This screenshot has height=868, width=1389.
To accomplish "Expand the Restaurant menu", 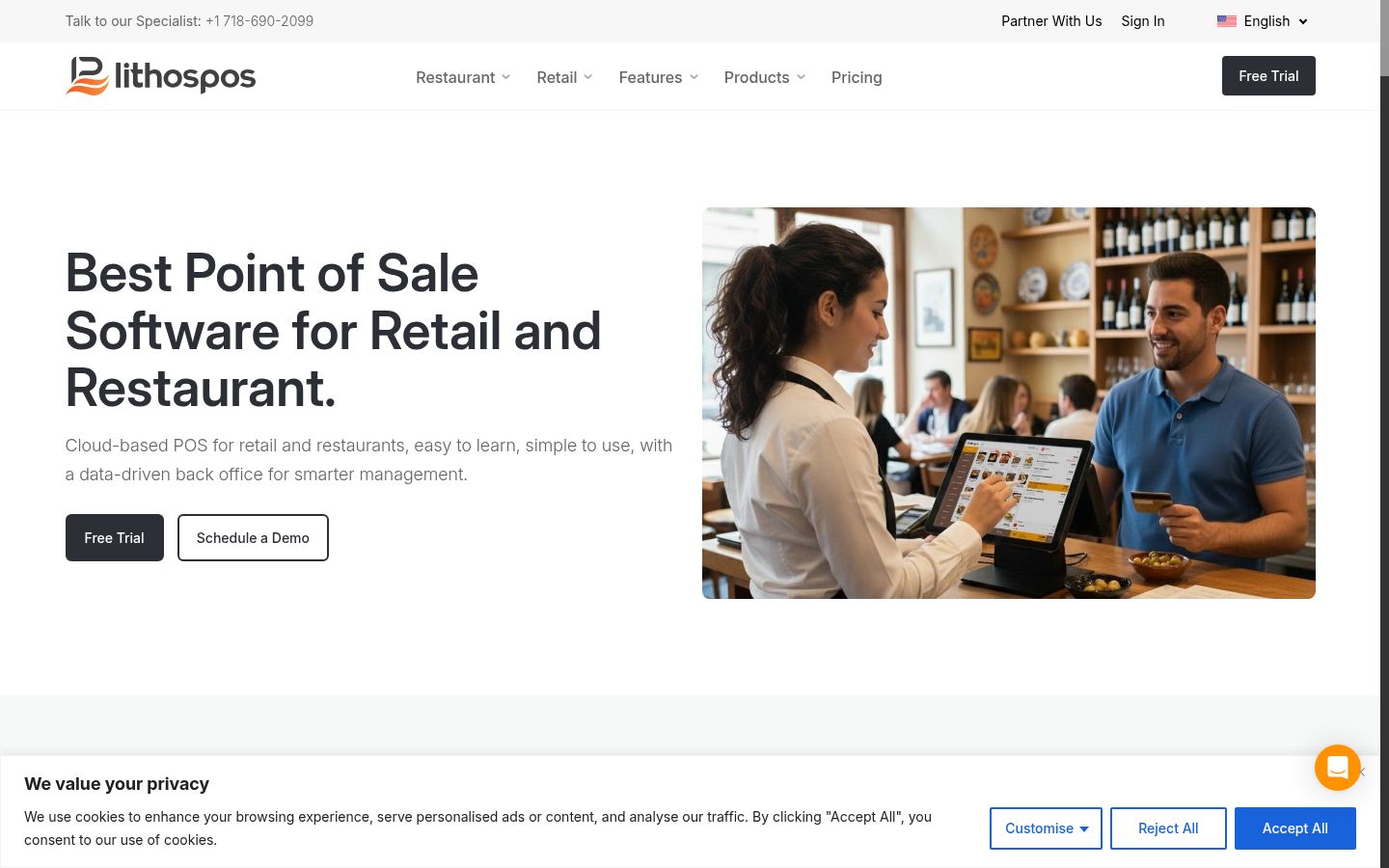I will [x=463, y=77].
